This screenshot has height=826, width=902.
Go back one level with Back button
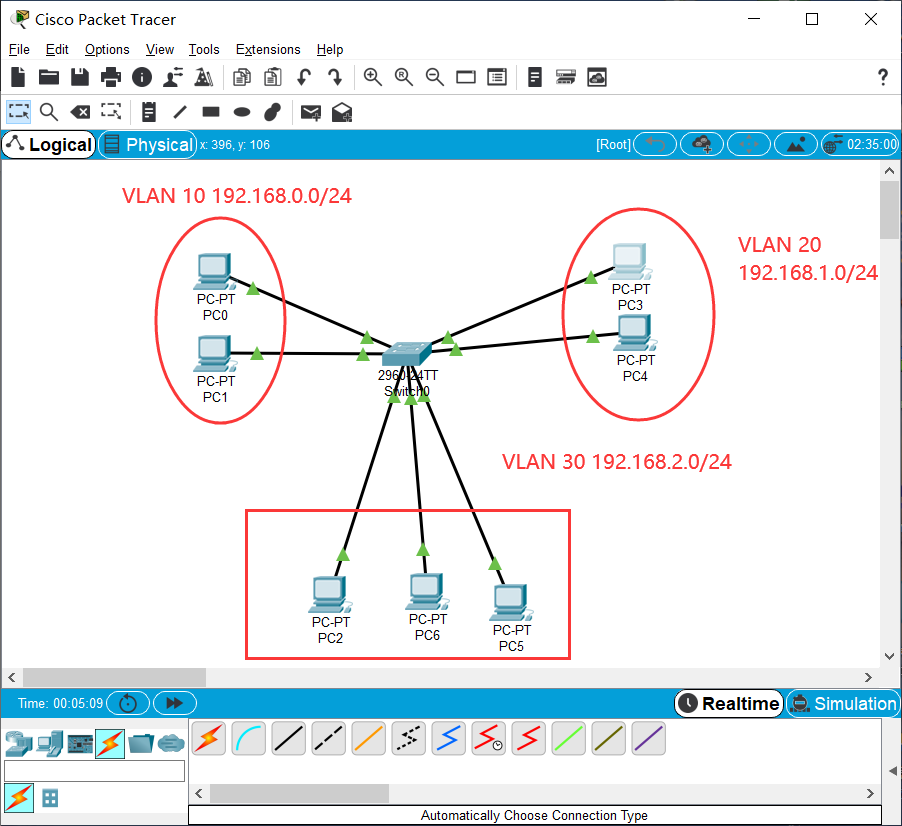tap(655, 144)
